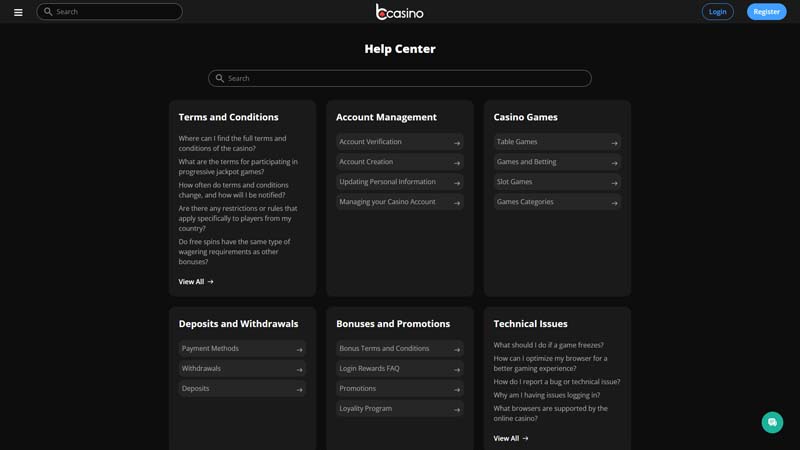Click arrow next to Games and Betting
800x450 pixels.
click(614, 163)
